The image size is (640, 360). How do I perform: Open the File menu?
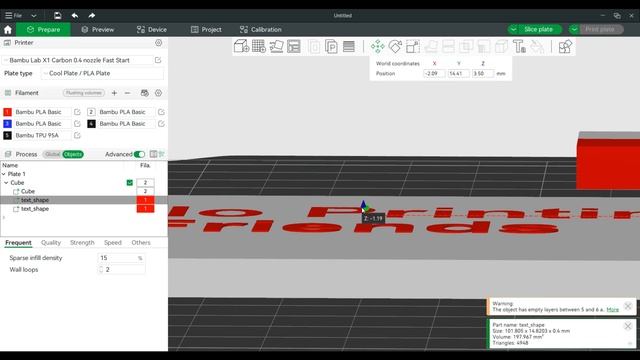point(13,16)
